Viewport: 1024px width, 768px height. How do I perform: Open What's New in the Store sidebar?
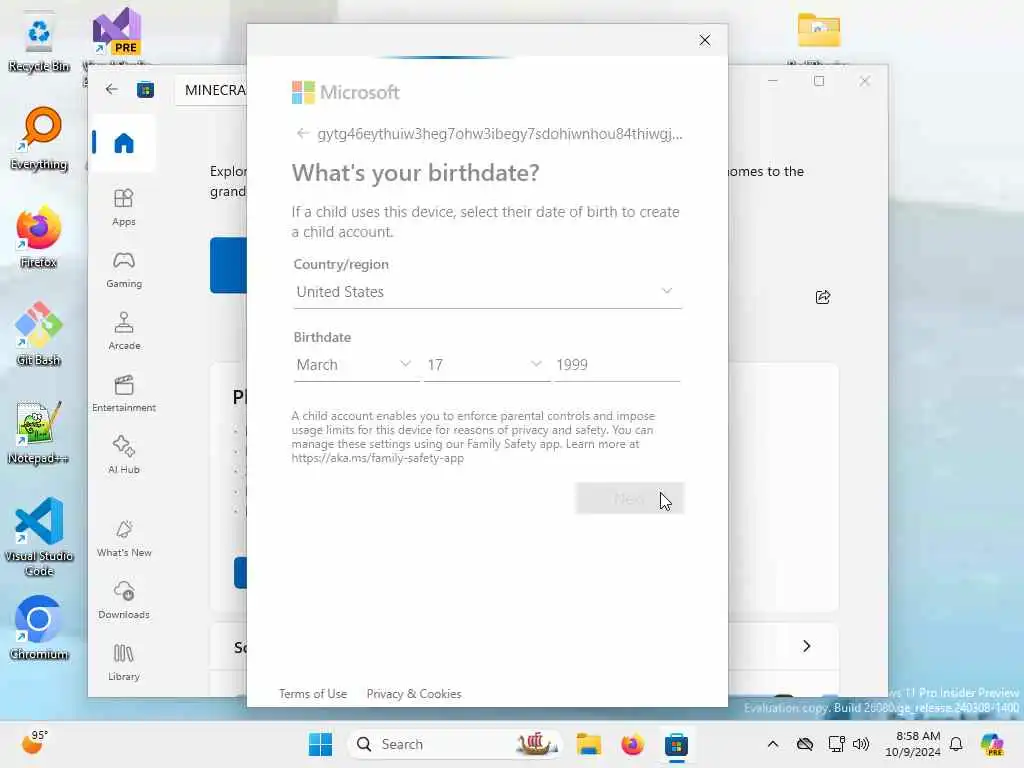tap(123, 539)
